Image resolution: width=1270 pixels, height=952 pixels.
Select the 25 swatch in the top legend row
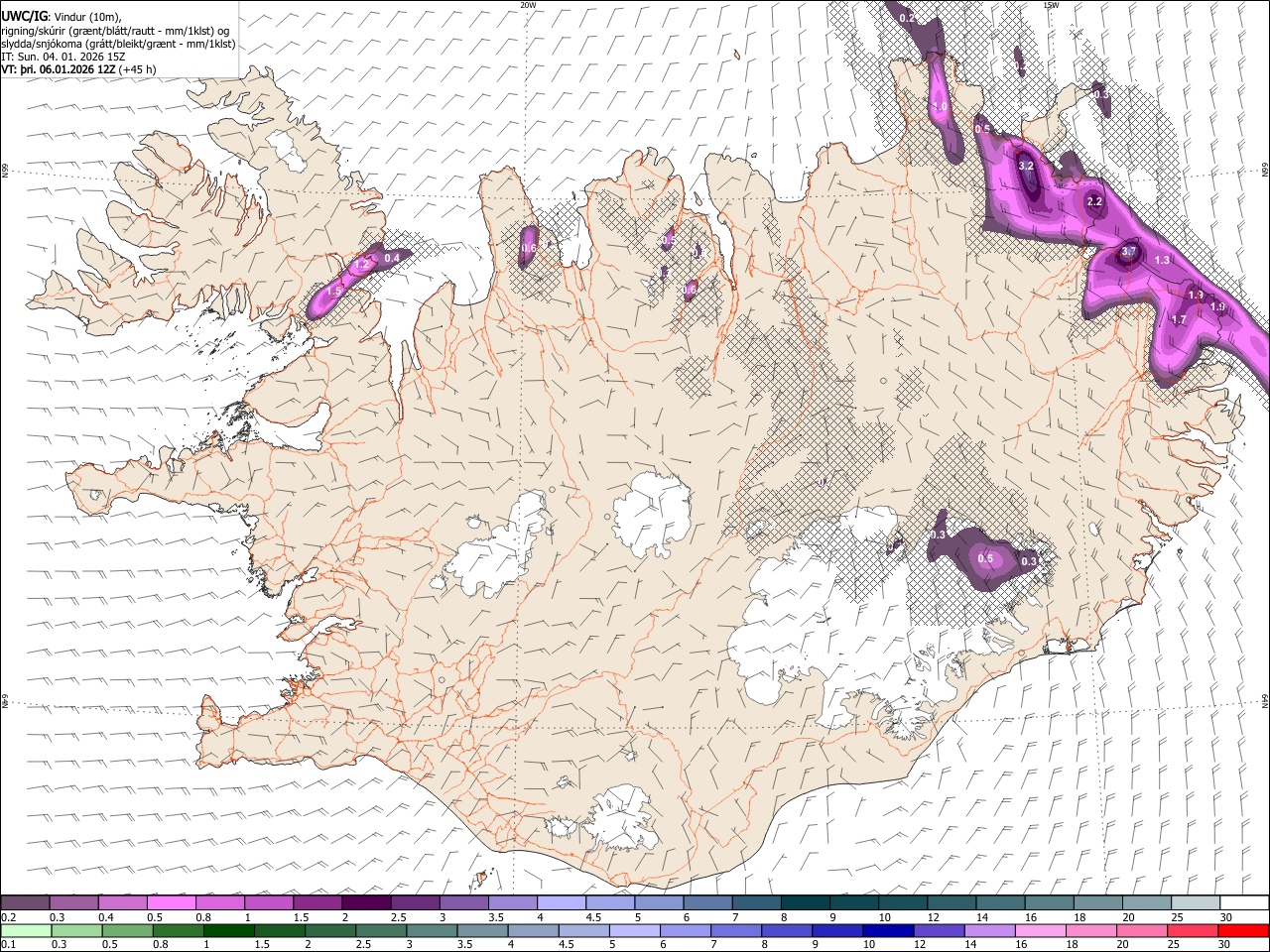click(x=1195, y=902)
